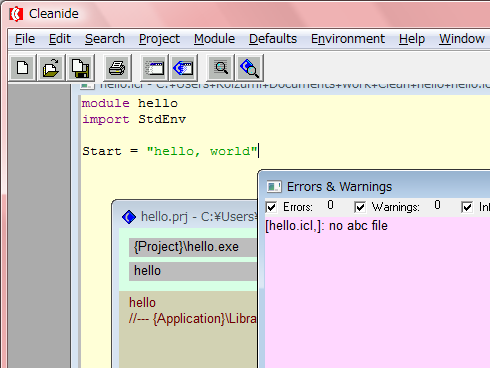This screenshot has width=490, height=368.
Task: Click the "hello, world" string in editor
Action: pos(202,151)
